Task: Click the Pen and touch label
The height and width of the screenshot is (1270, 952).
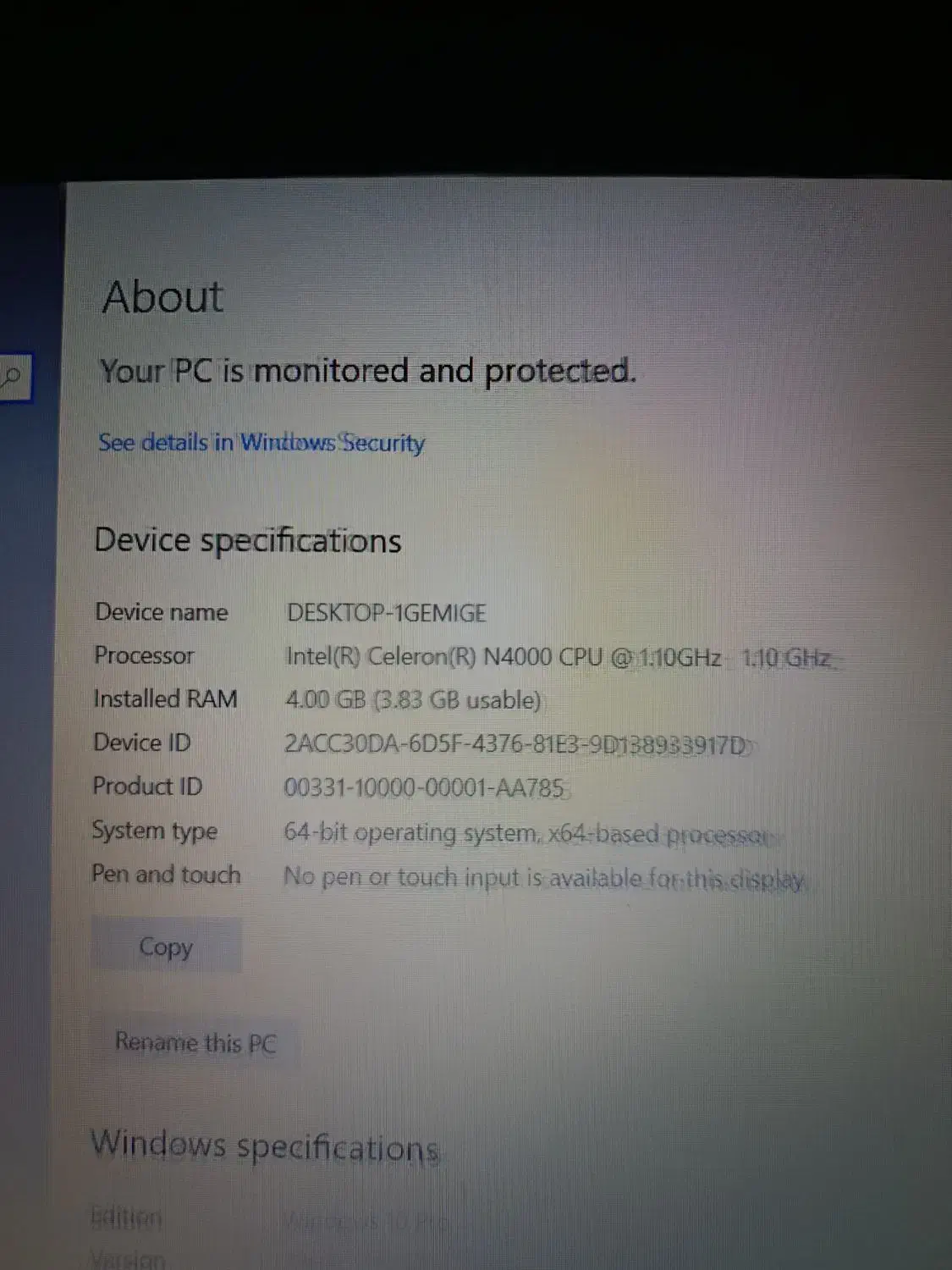Action: [166, 874]
